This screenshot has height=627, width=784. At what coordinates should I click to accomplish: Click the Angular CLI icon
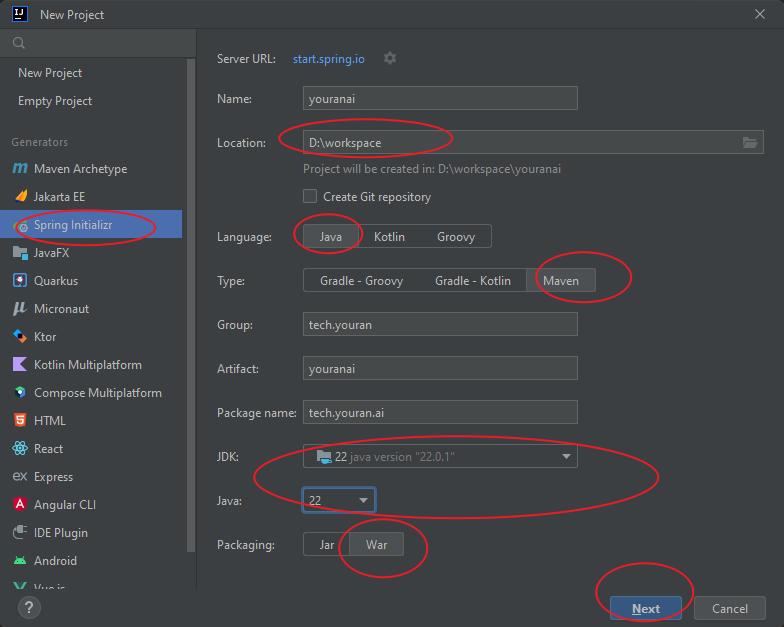point(20,504)
